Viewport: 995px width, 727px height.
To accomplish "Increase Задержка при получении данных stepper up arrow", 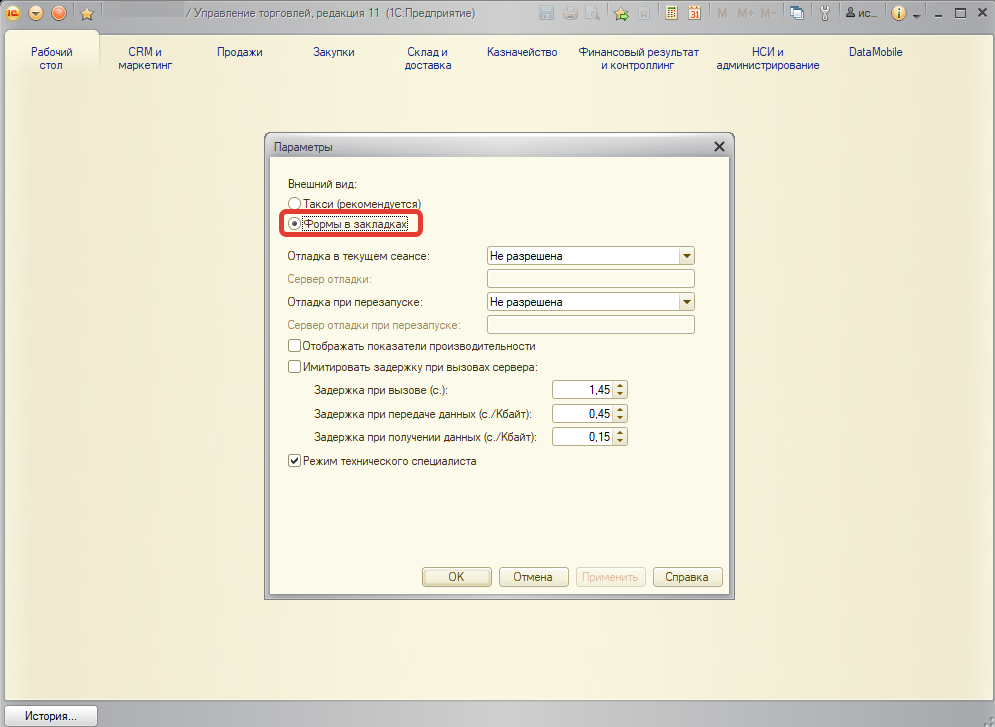I will coord(620,433).
